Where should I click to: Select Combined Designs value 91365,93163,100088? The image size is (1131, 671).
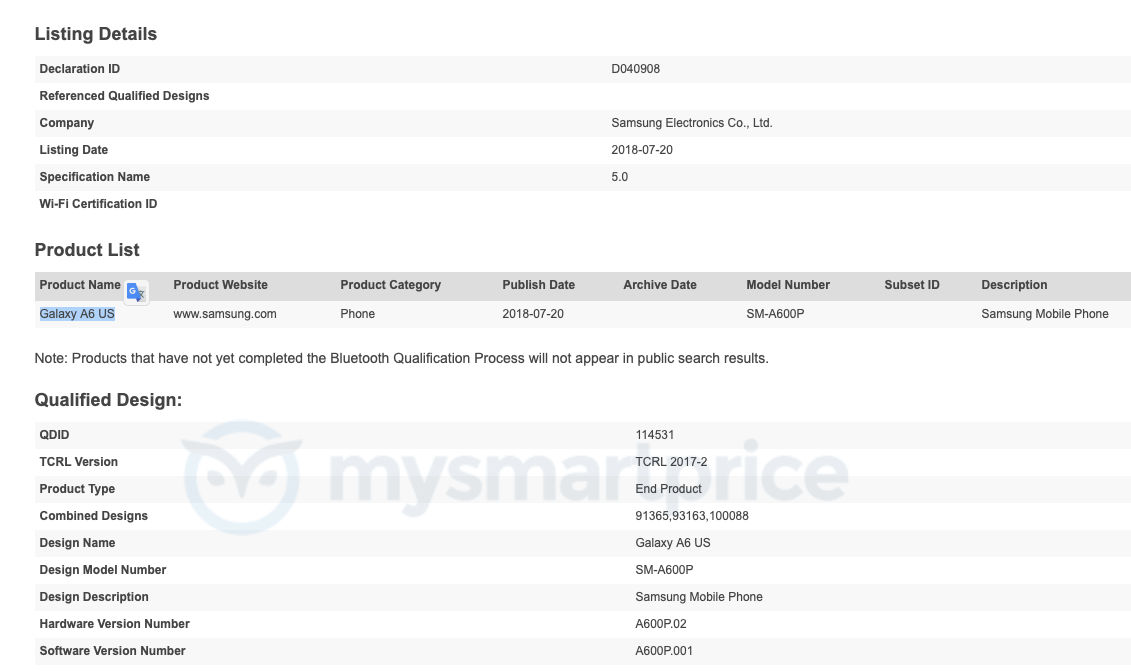pos(692,516)
